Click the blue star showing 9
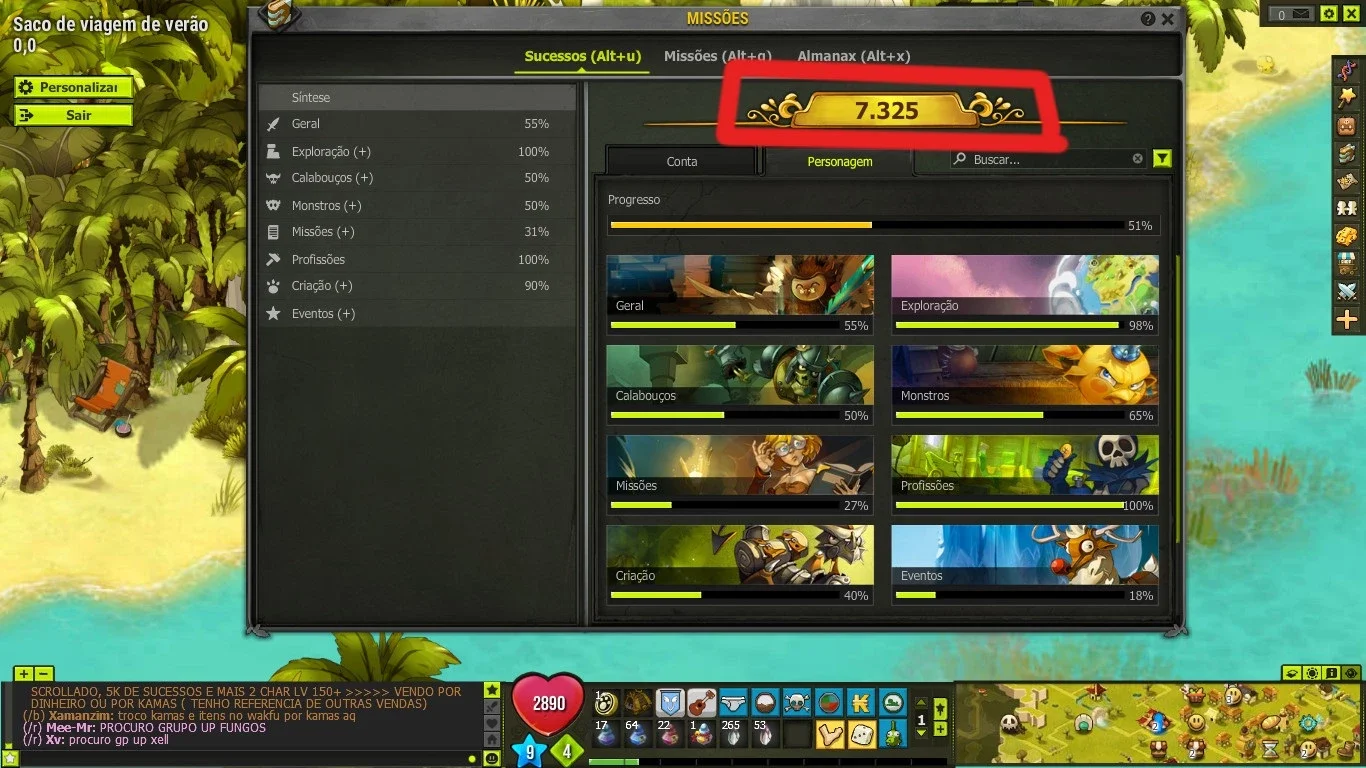This screenshot has height=768, width=1366. [x=529, y=750]
